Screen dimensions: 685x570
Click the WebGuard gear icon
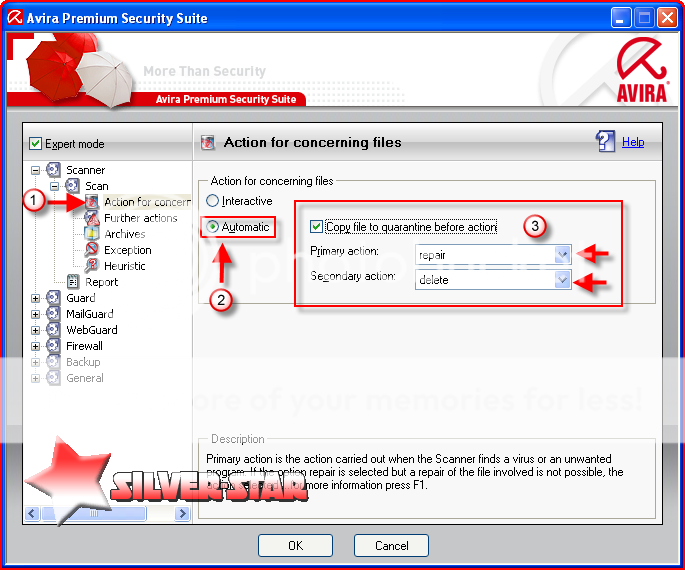[53, 330]
